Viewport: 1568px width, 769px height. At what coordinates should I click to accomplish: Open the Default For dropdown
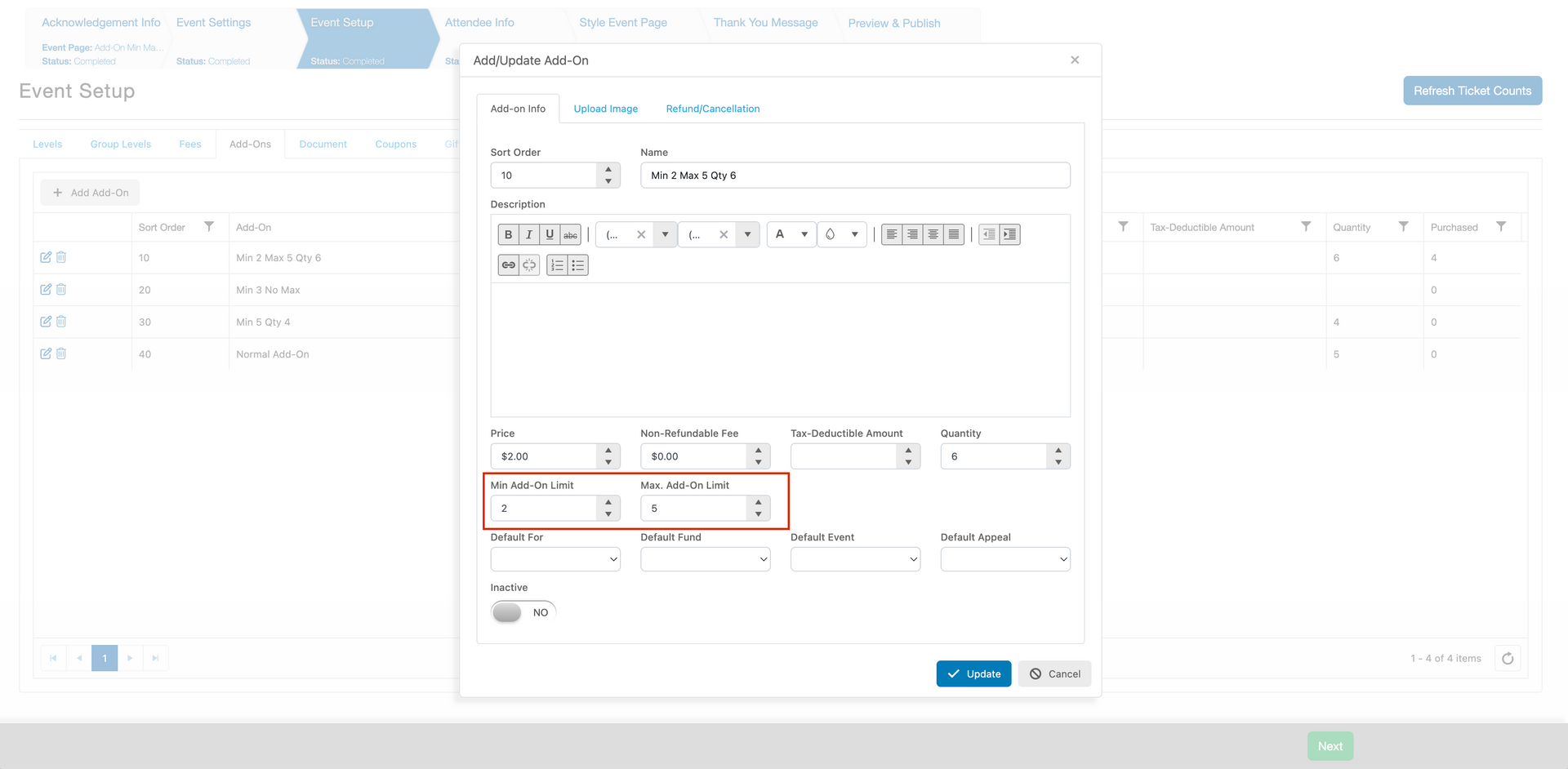pyautogui.click(x=555, y=559)
